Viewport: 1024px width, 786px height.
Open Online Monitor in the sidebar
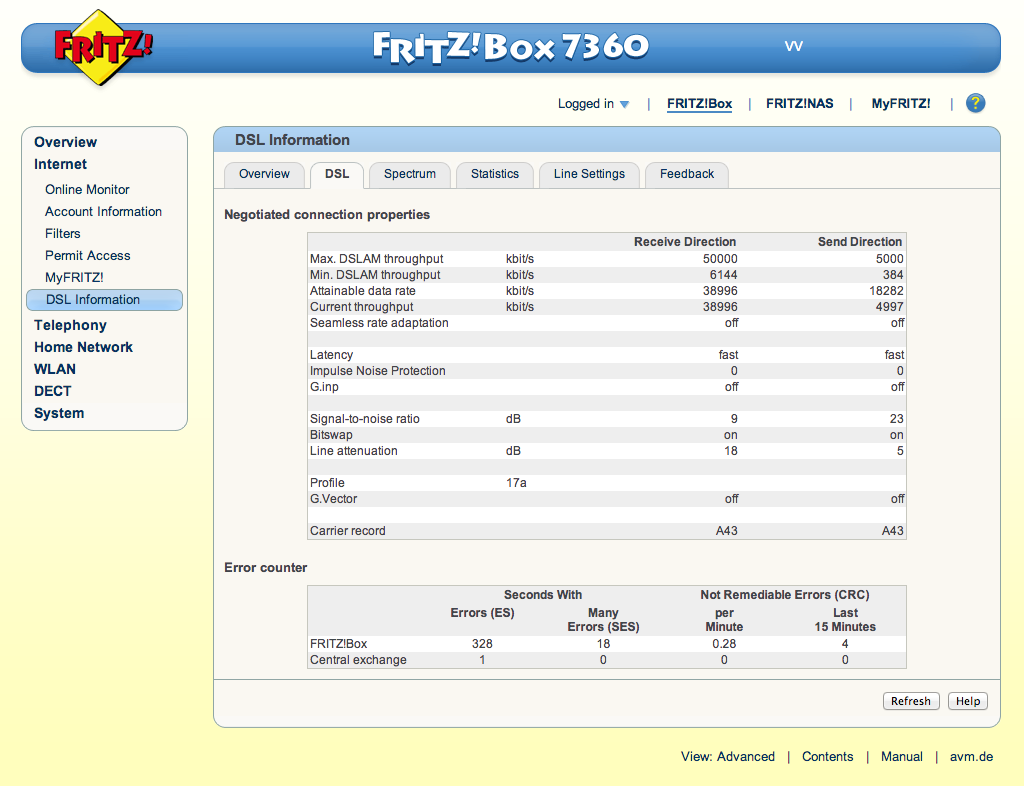tap(87, 189)
